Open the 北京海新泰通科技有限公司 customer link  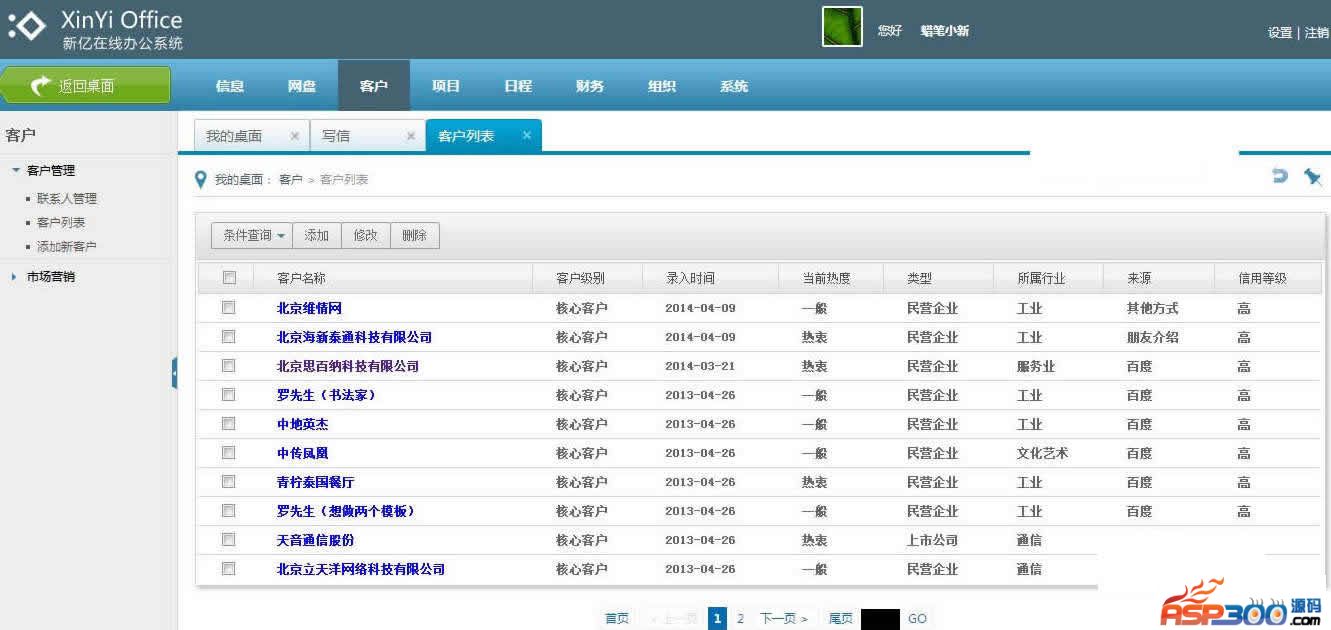pos(354,337)
